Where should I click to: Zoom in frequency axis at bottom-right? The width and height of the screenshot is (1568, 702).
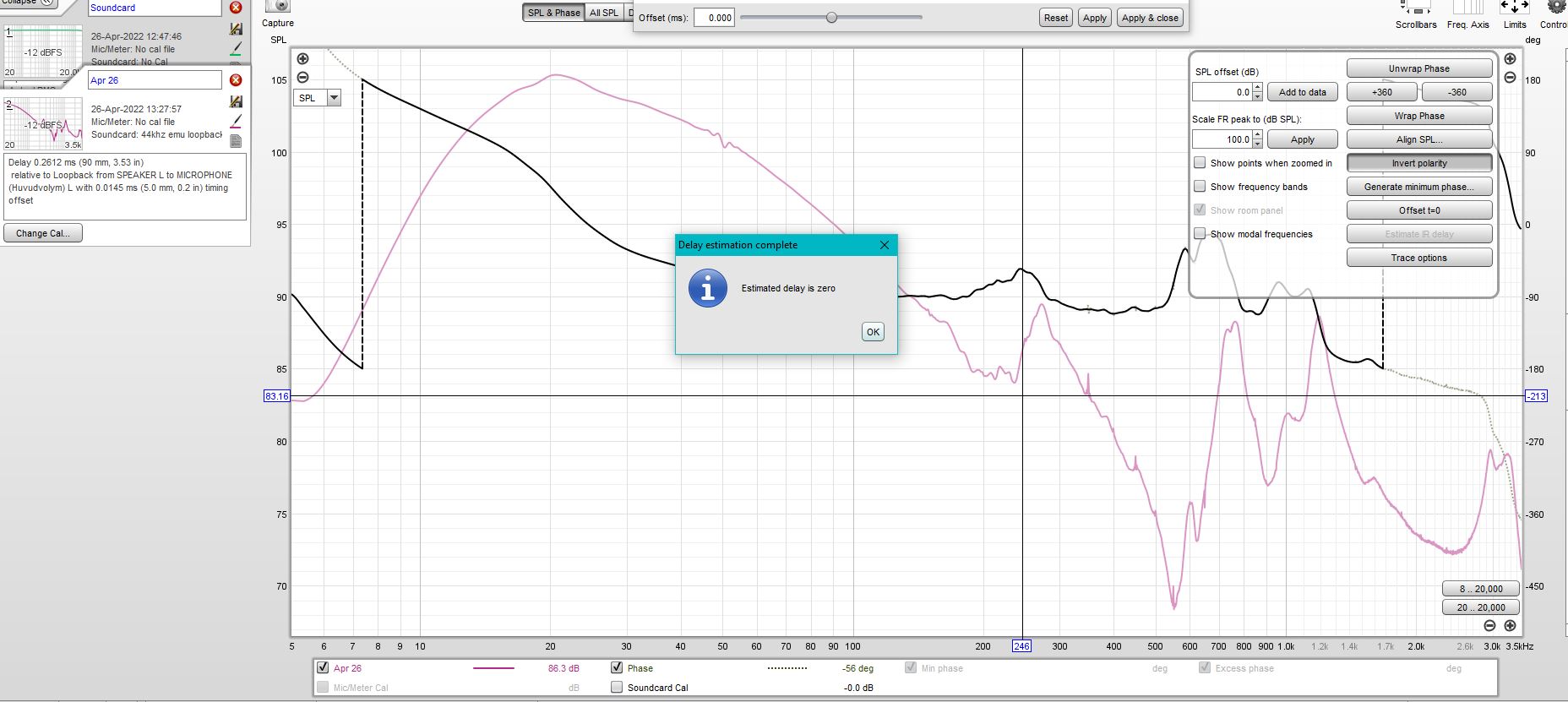(1510, 626)
